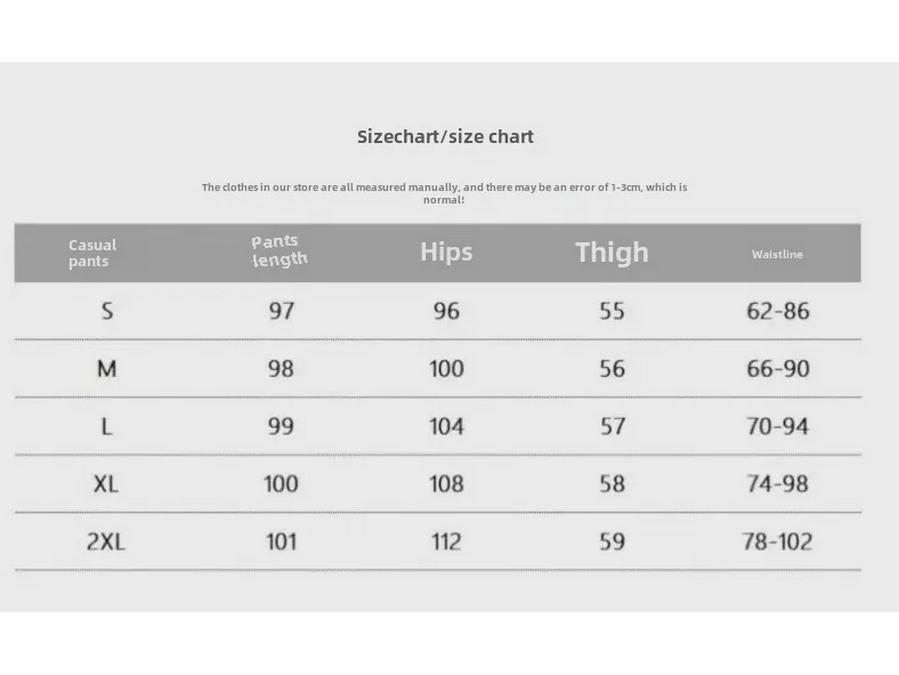
Task: Click pants length 100 in XL row
Action: tap(281, 484)
